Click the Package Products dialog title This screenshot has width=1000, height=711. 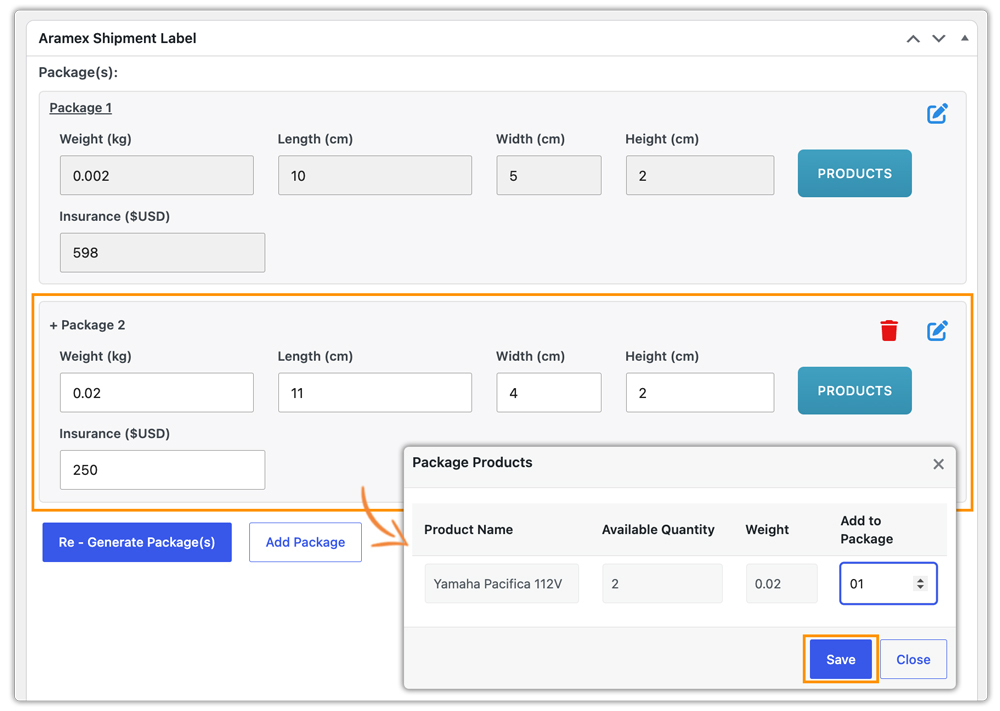coord(472,462)
